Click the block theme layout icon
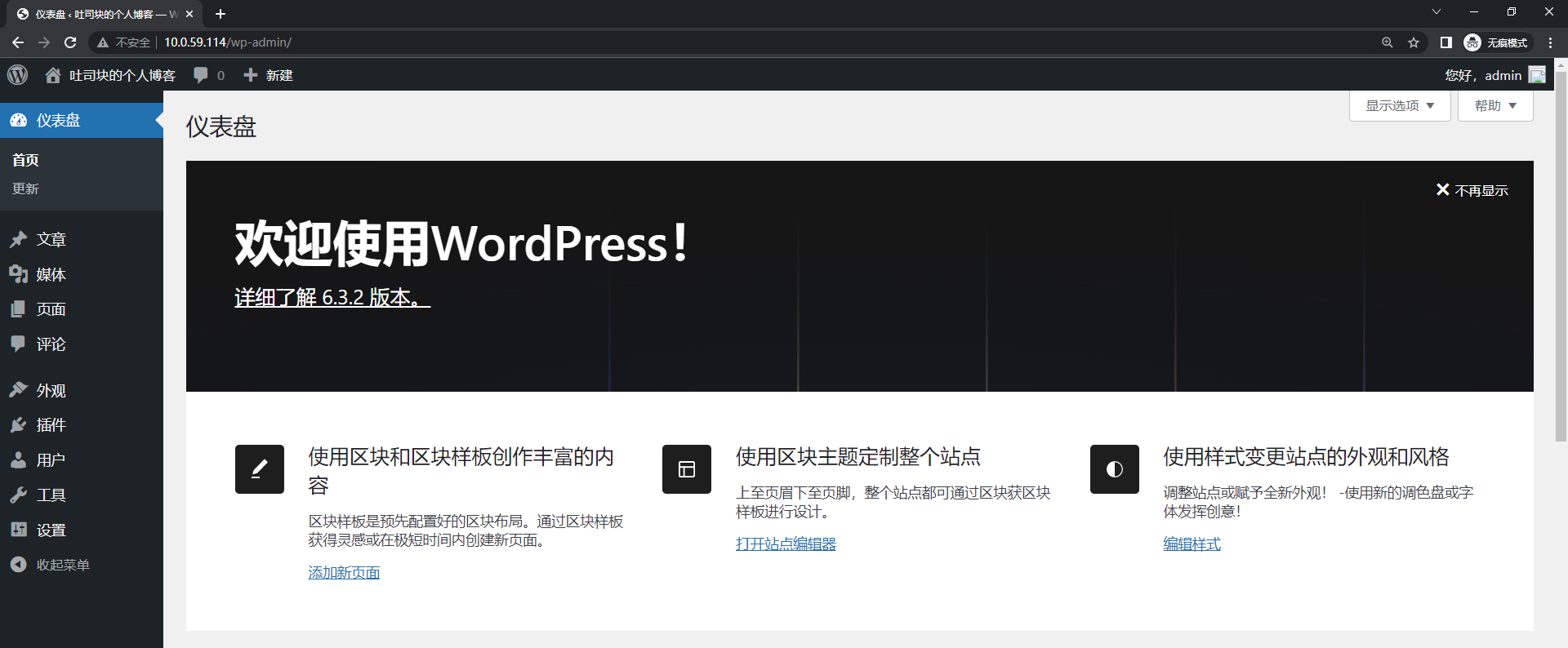Viewport: 1568px width, 648px height. (687, 469)
